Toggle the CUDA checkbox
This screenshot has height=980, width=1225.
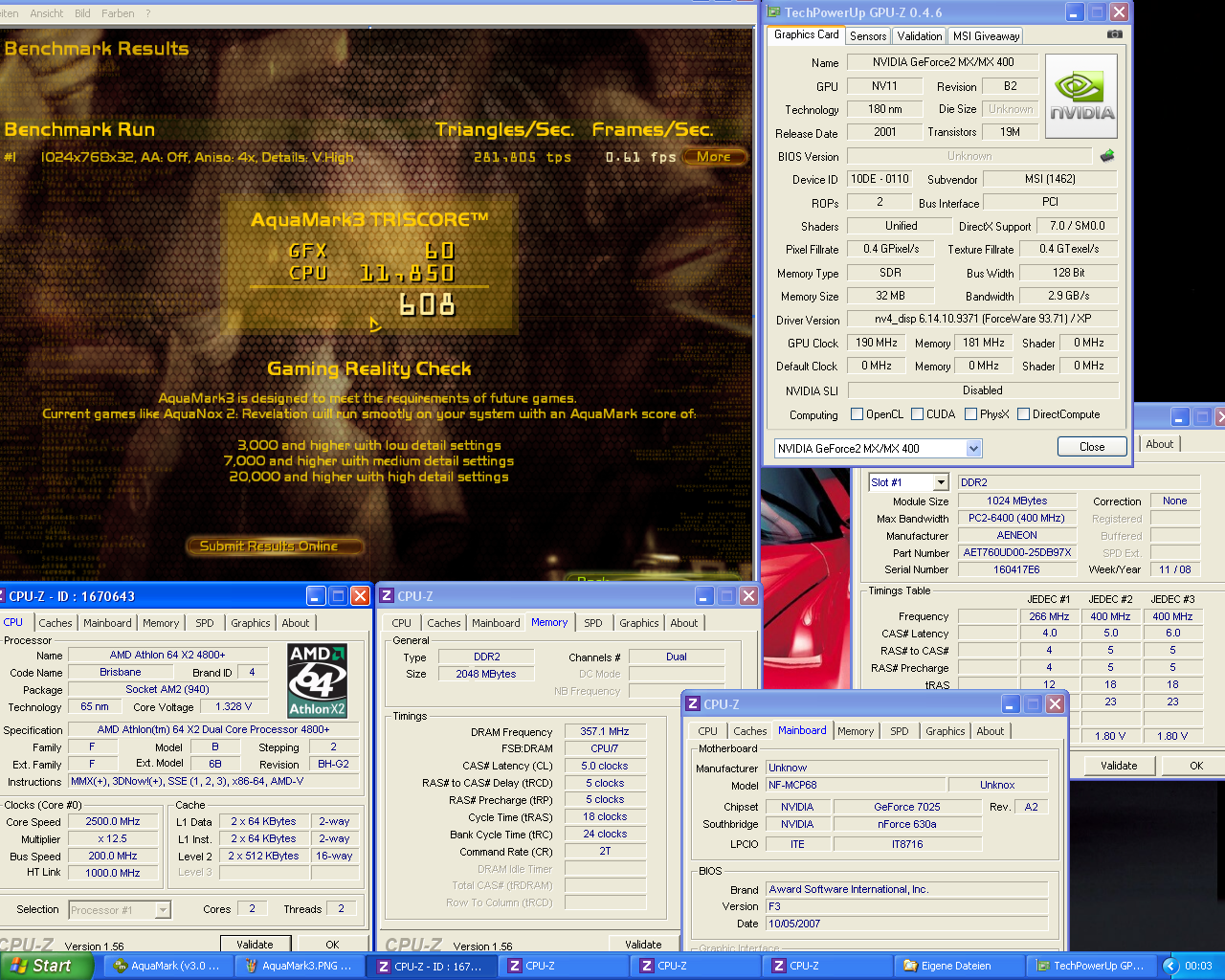[918, 414]
